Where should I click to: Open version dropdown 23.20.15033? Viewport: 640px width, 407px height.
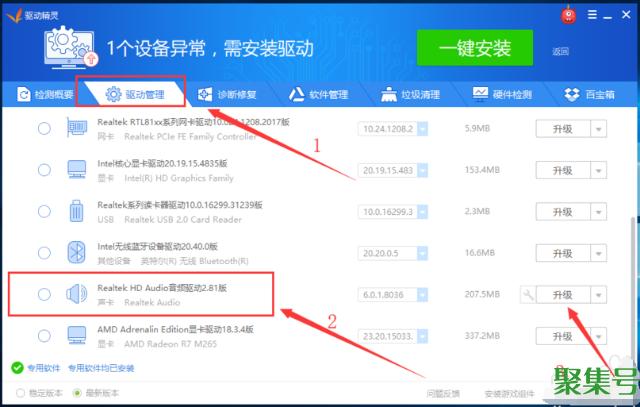point(422,336)
